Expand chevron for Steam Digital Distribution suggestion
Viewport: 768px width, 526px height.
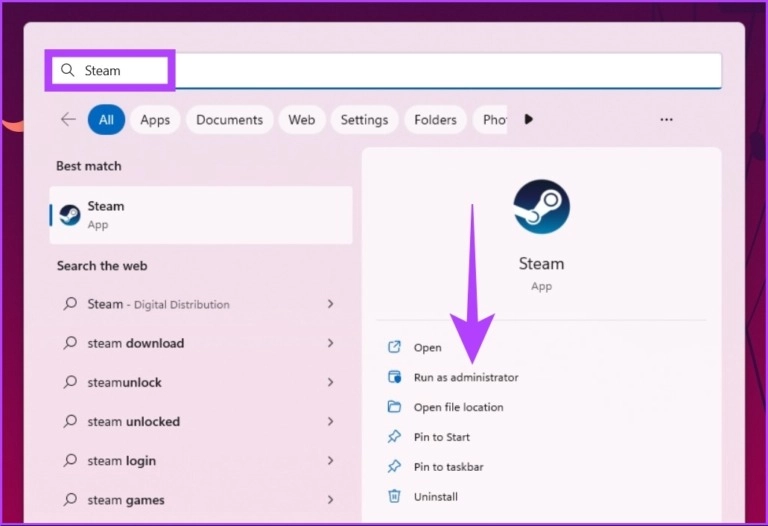pos(331,304)
